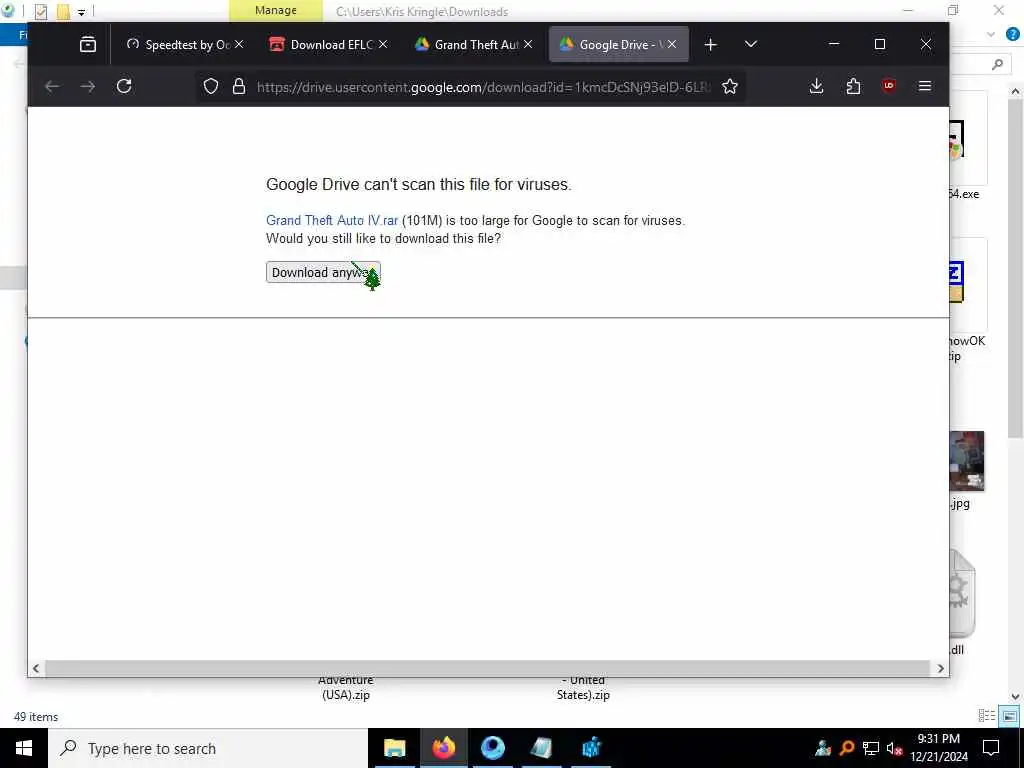Click the muted volume tray icon
This screenshot has height=768, width=1024.
pos(894,748)
